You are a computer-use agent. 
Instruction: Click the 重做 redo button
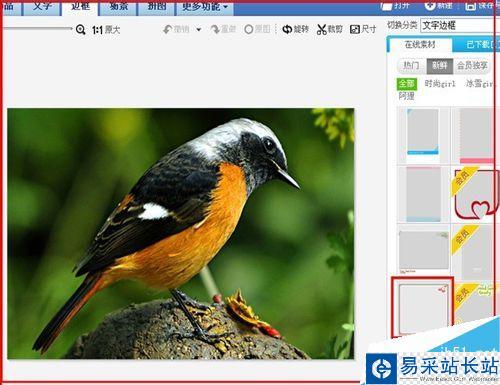pos(223,29)
